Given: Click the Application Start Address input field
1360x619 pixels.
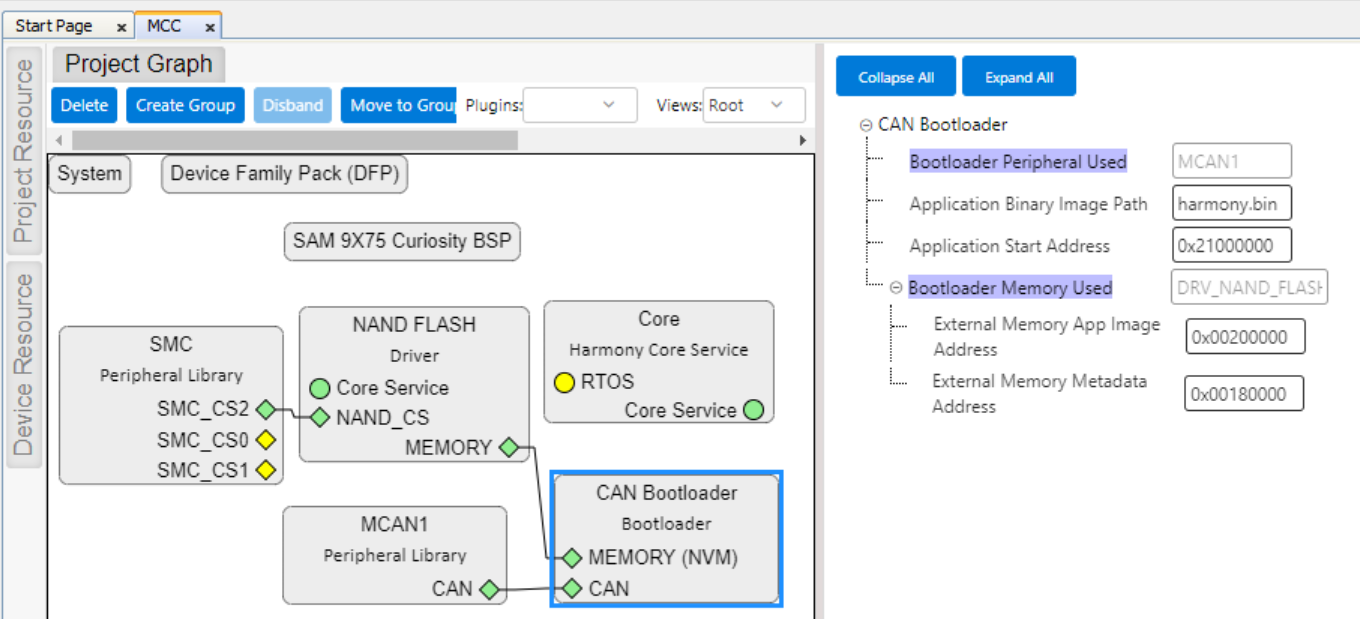Looking at the screenshot, I should click(1231, 244).
